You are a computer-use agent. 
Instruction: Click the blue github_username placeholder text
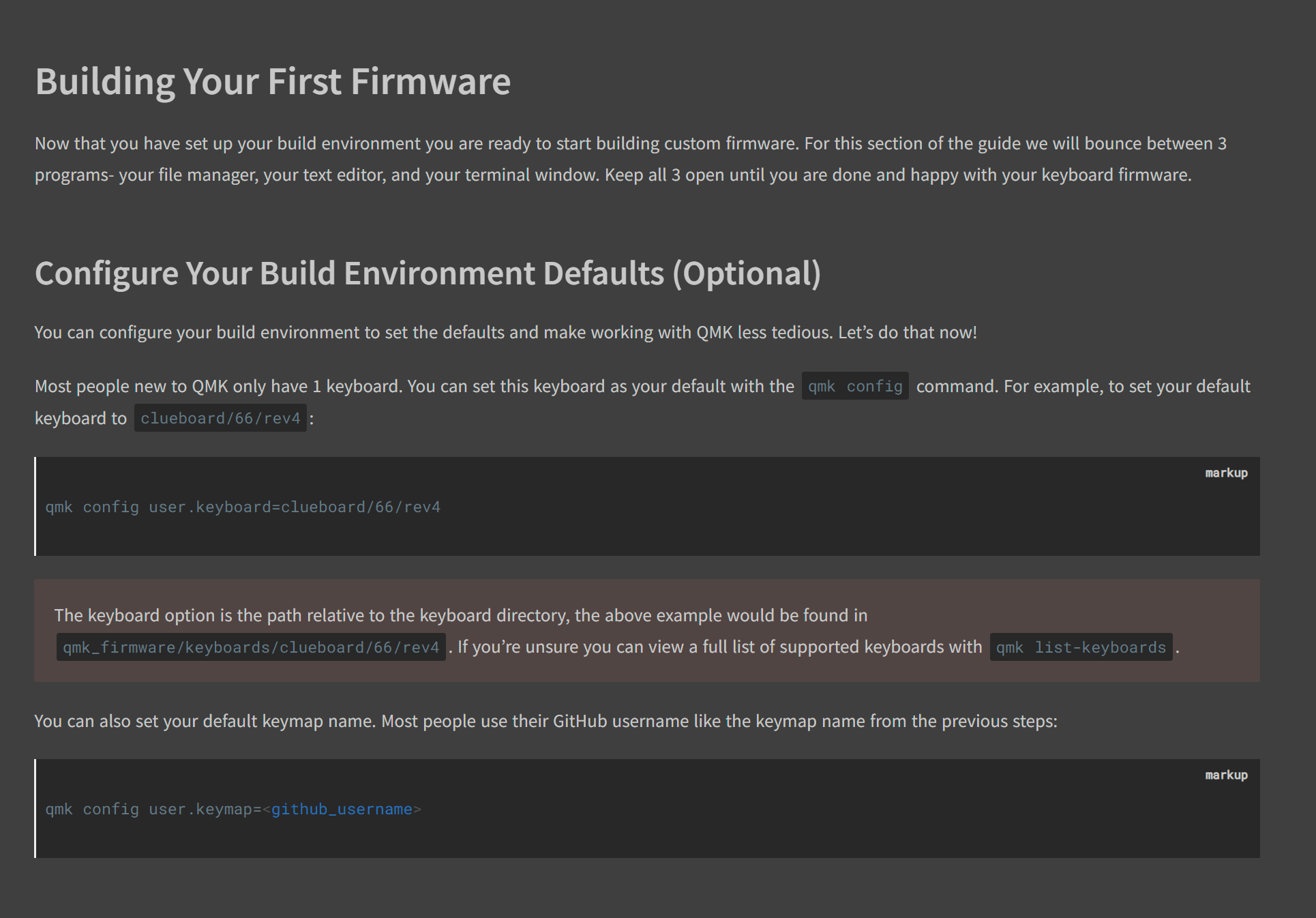pyautogui.click(x=342, y=810)
